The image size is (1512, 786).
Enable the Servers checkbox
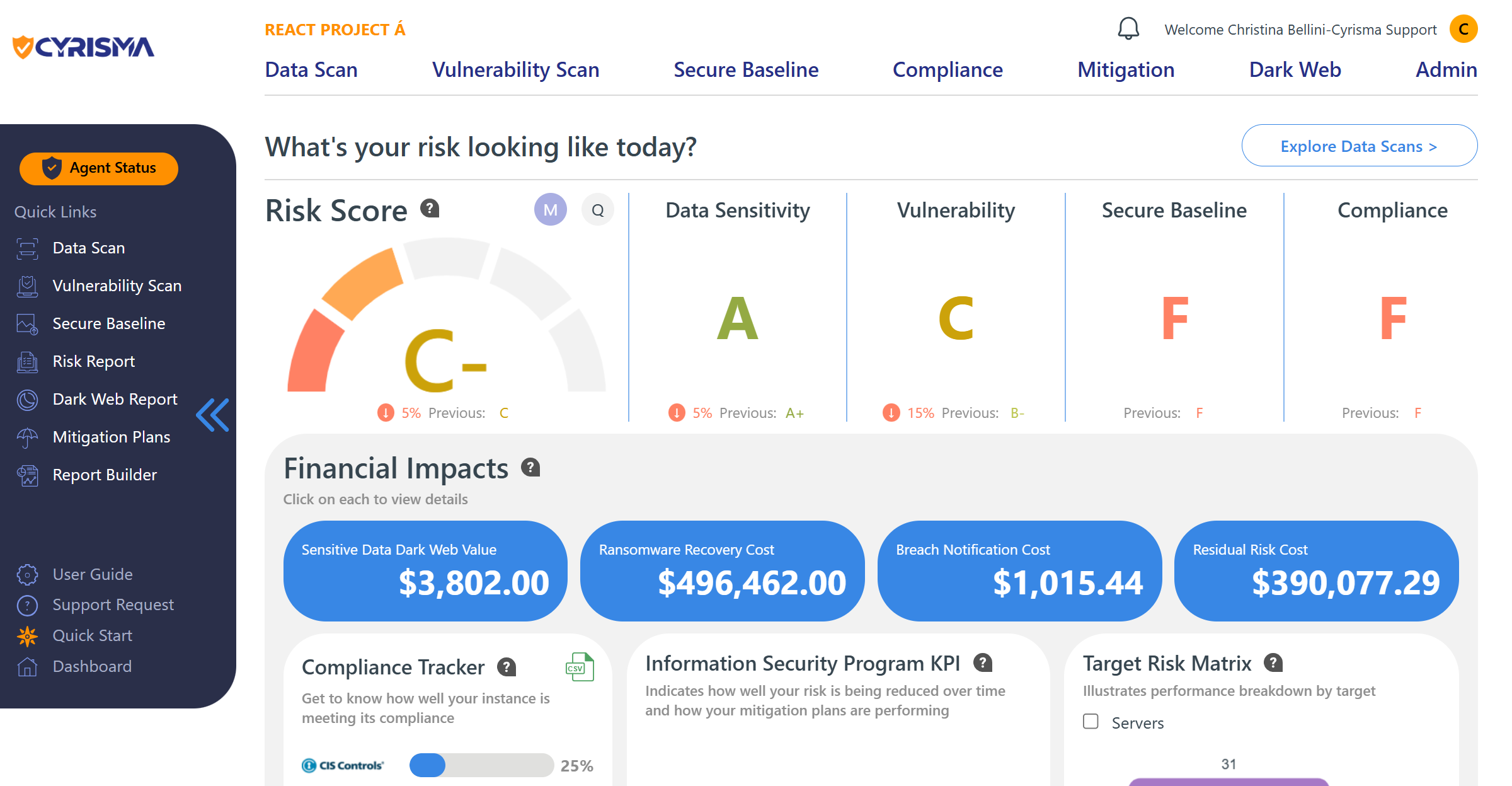pyautogui.click(x=1091, y=722)
